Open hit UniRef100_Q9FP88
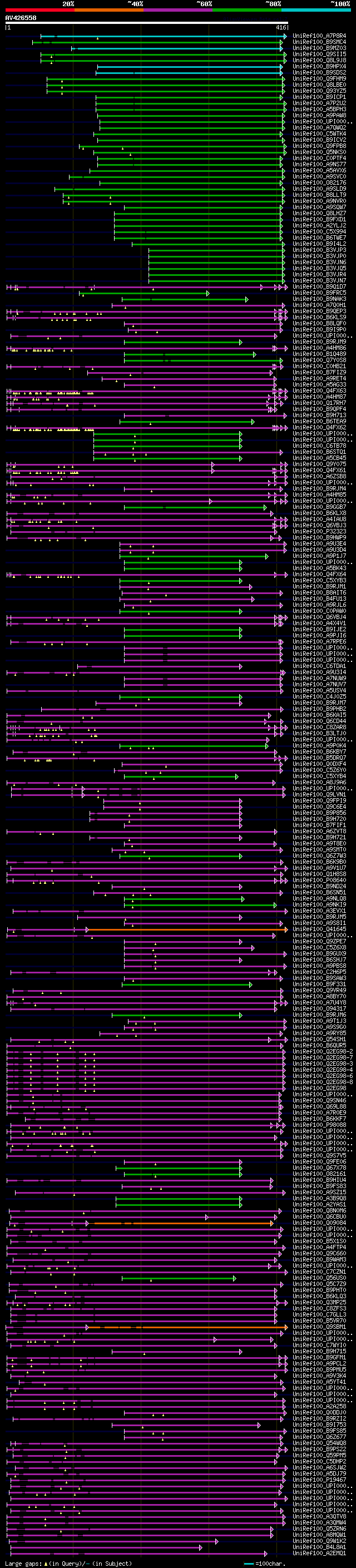Image resolution: width=356 pixels, height=1568 pixels. click(319, 146)
